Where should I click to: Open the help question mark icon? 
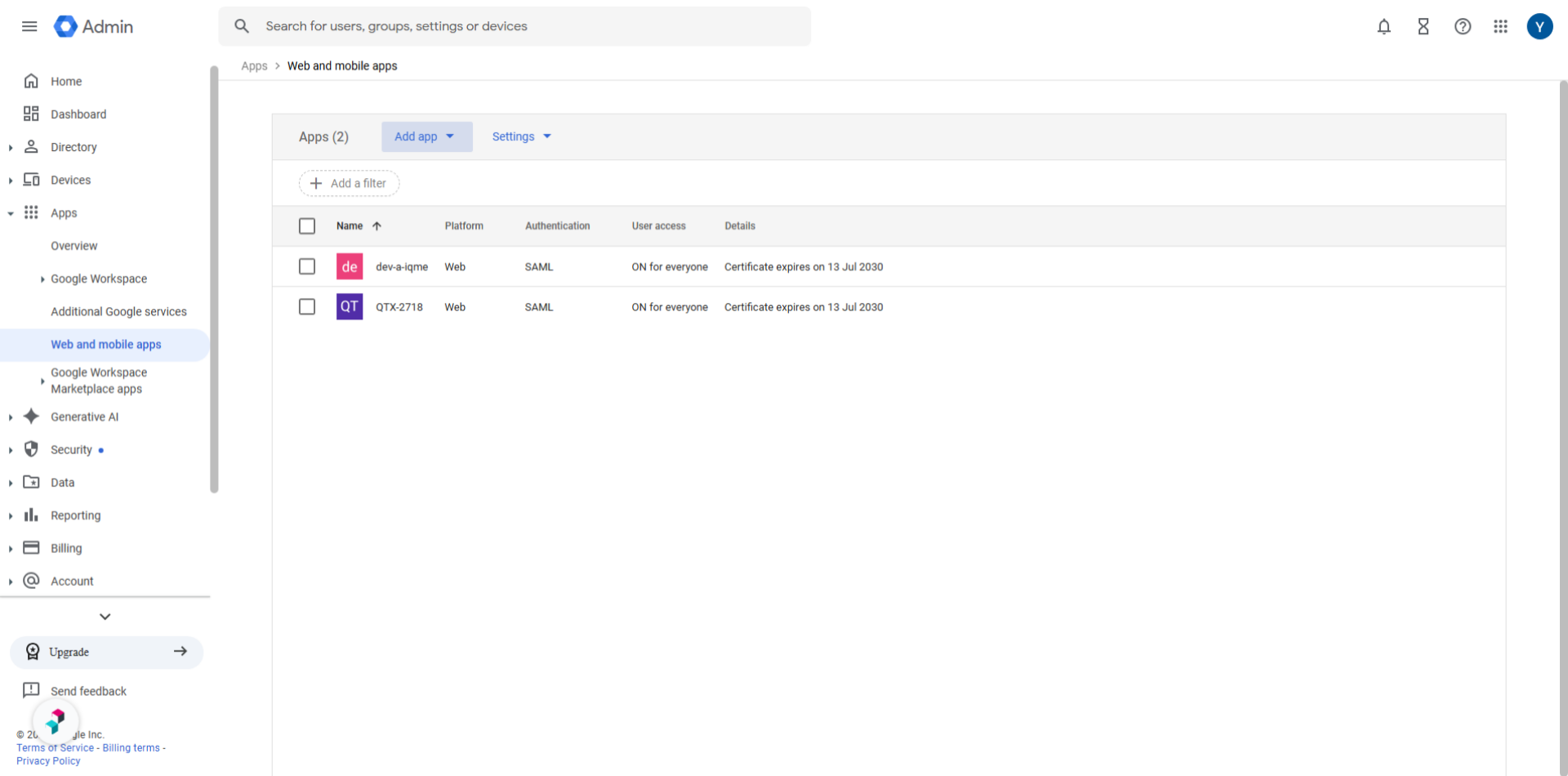coord(1463,26)
